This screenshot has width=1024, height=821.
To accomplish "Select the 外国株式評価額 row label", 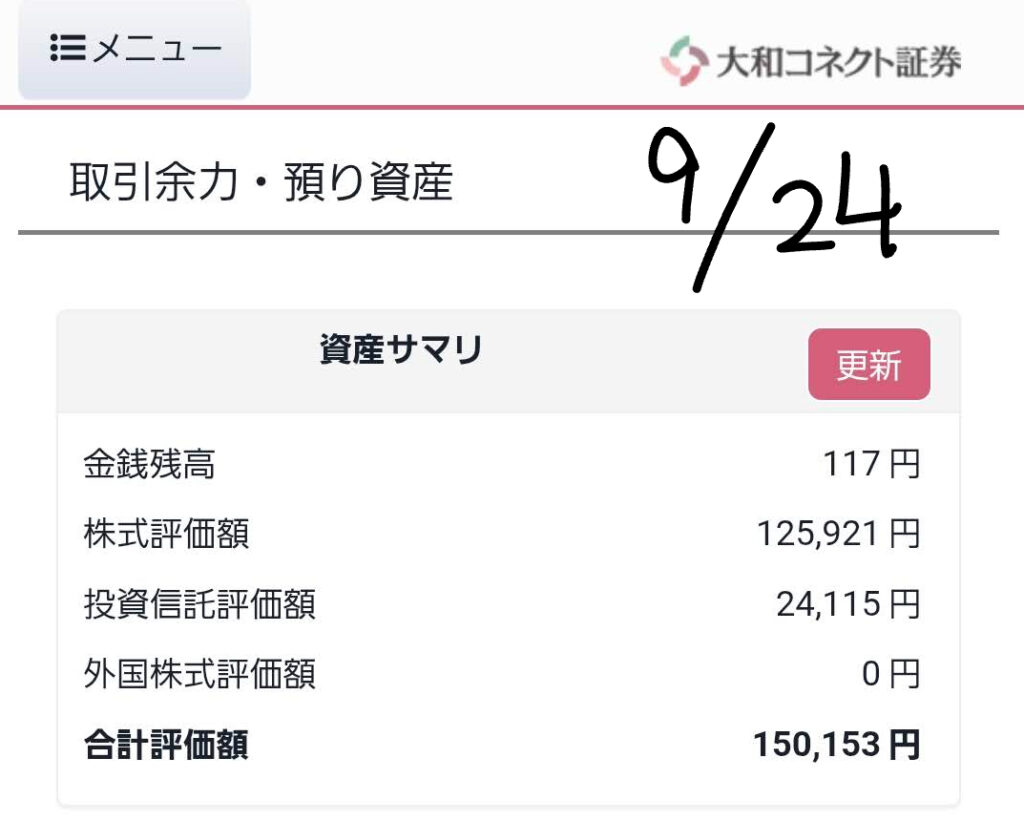I will click(200, 674).
